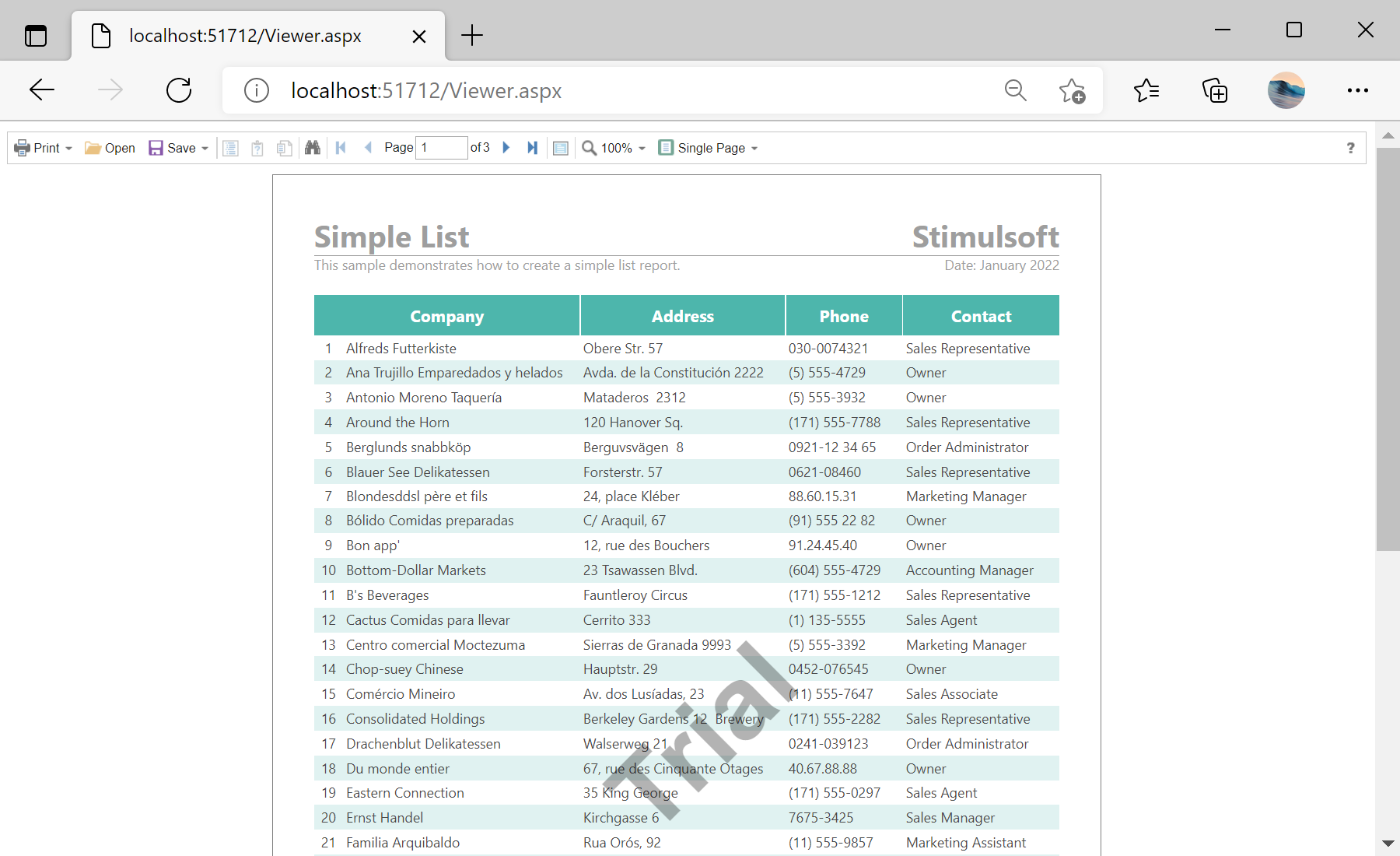The image size is (1400, 856).
Task: Click Date: January 2022 text
Action: [x=1002, y=265]
